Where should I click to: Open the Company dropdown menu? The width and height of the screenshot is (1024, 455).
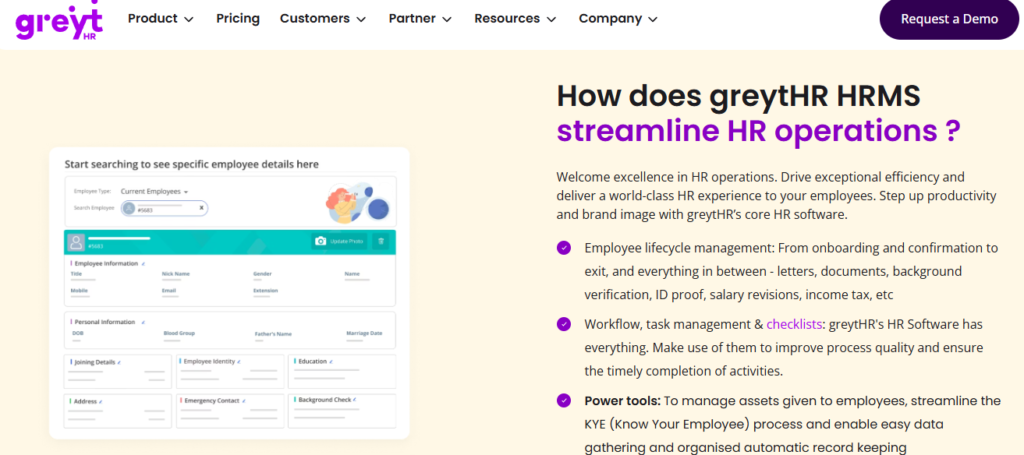tap(618, 19)
